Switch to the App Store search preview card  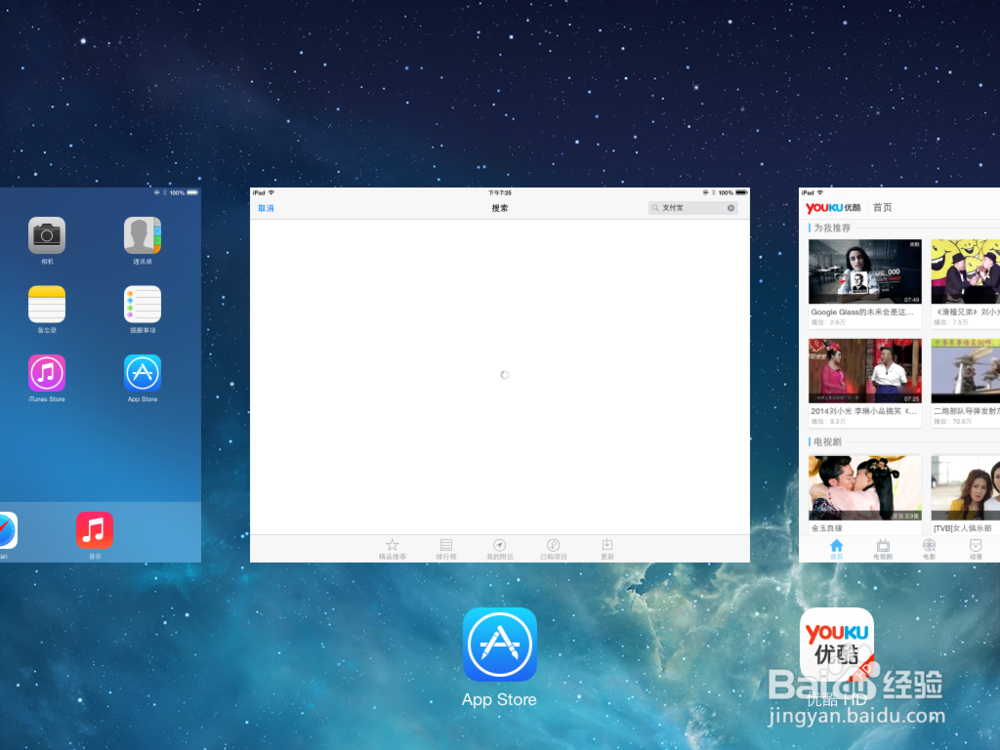pyautogui.click(x=499, y=375)
